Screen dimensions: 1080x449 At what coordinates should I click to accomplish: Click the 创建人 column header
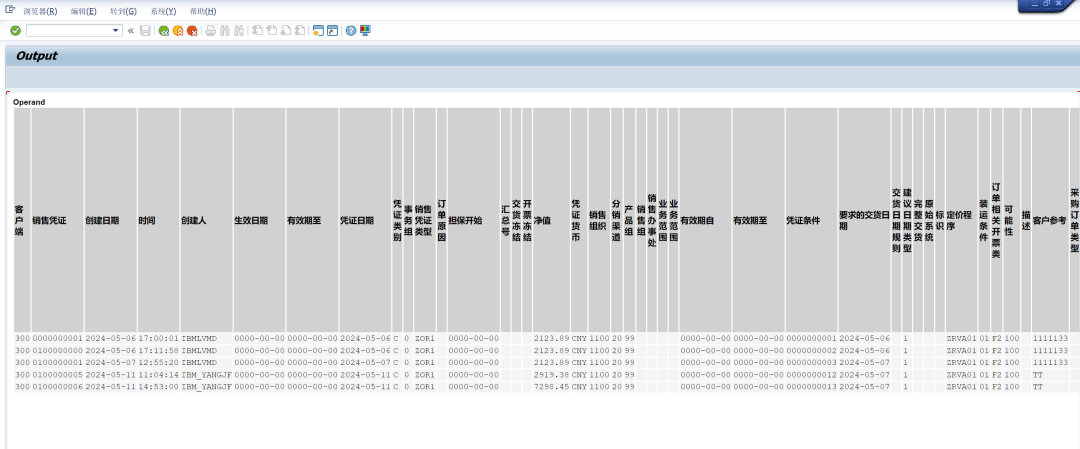pos(207,220)
